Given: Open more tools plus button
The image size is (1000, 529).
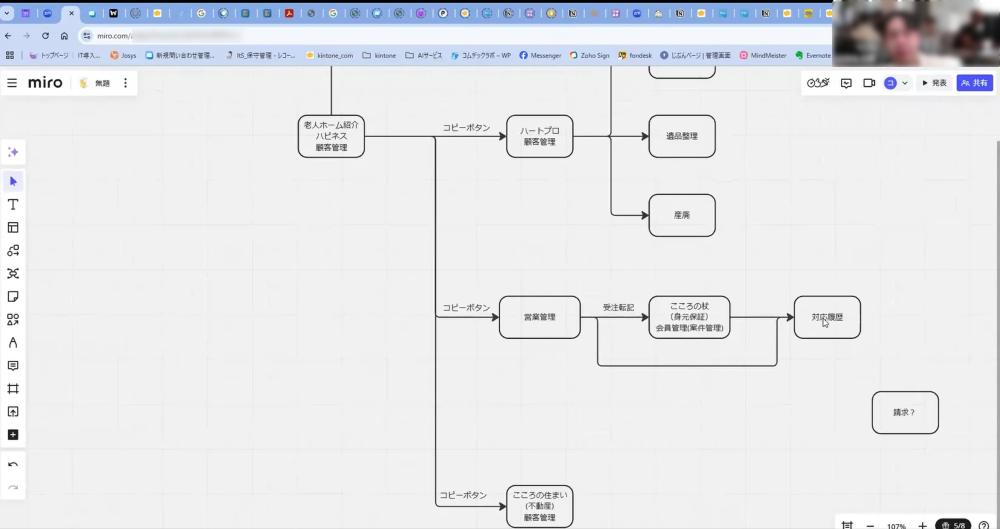Looking at the screenshot, I should 13,435.
